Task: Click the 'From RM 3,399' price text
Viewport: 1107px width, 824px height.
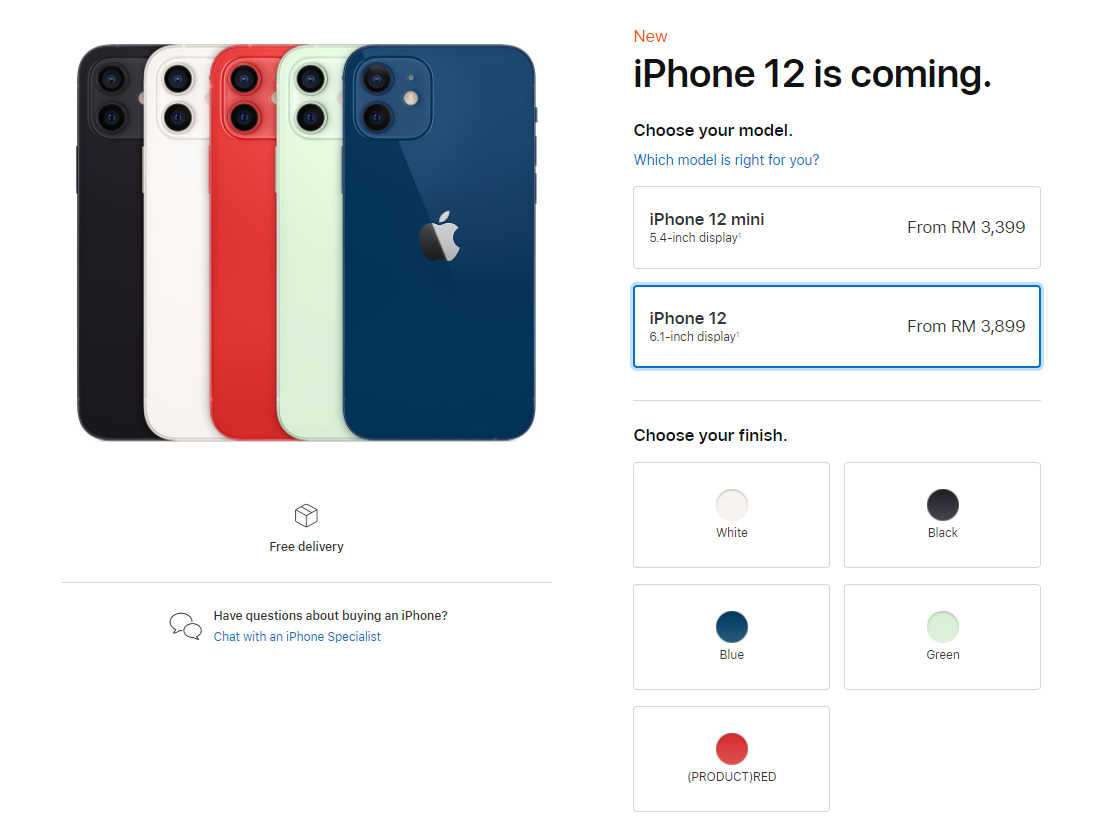Action: (x=966, y=227)
